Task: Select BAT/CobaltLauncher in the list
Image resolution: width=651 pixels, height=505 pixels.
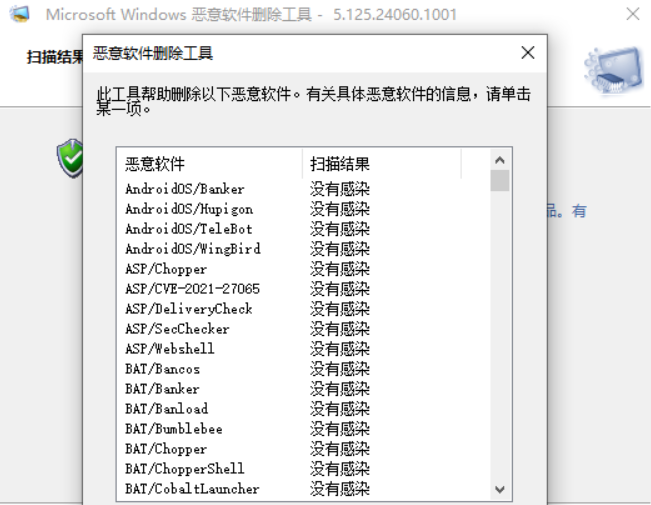Action: [192, 489]
